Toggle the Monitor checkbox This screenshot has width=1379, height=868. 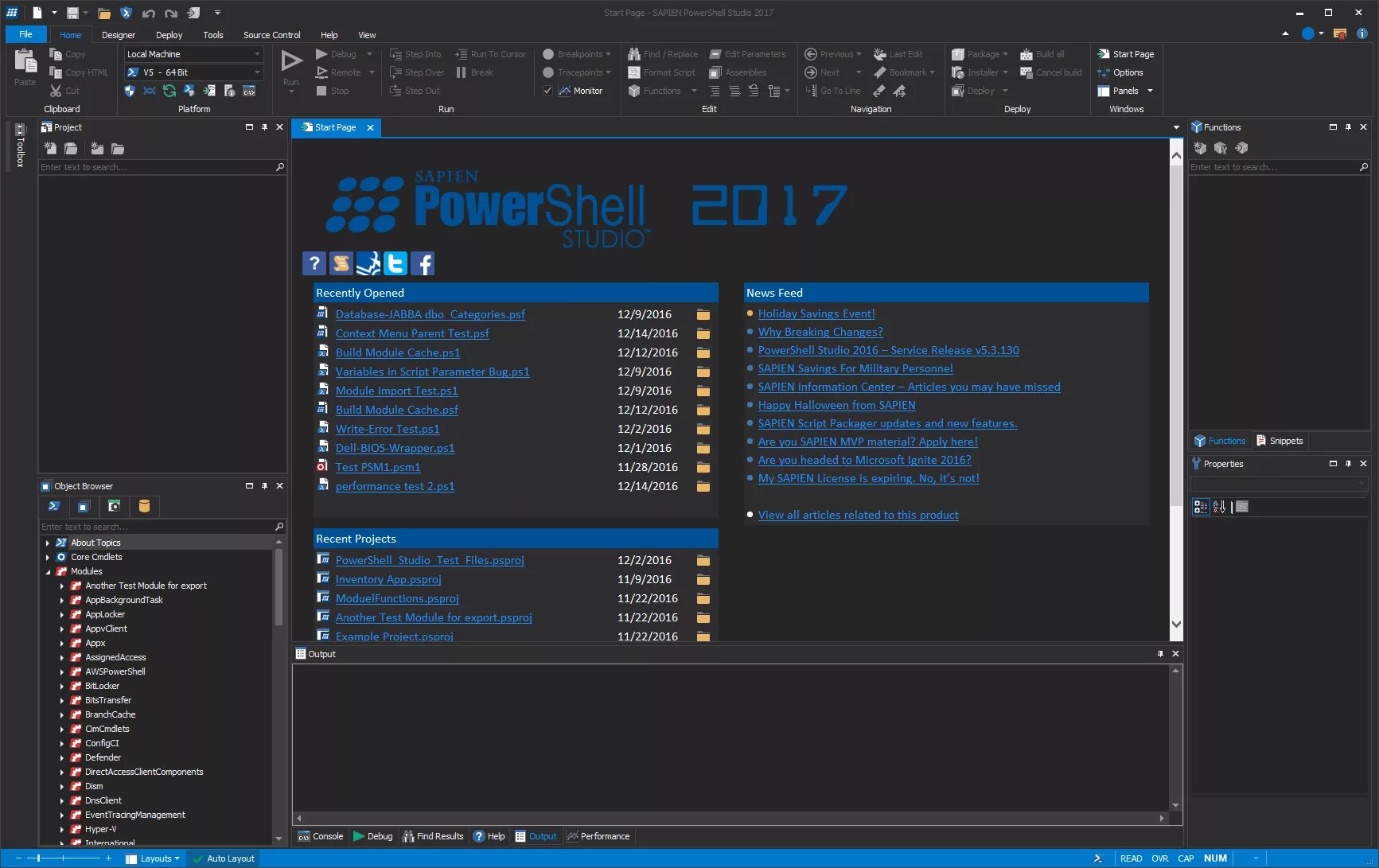point(547,91)
